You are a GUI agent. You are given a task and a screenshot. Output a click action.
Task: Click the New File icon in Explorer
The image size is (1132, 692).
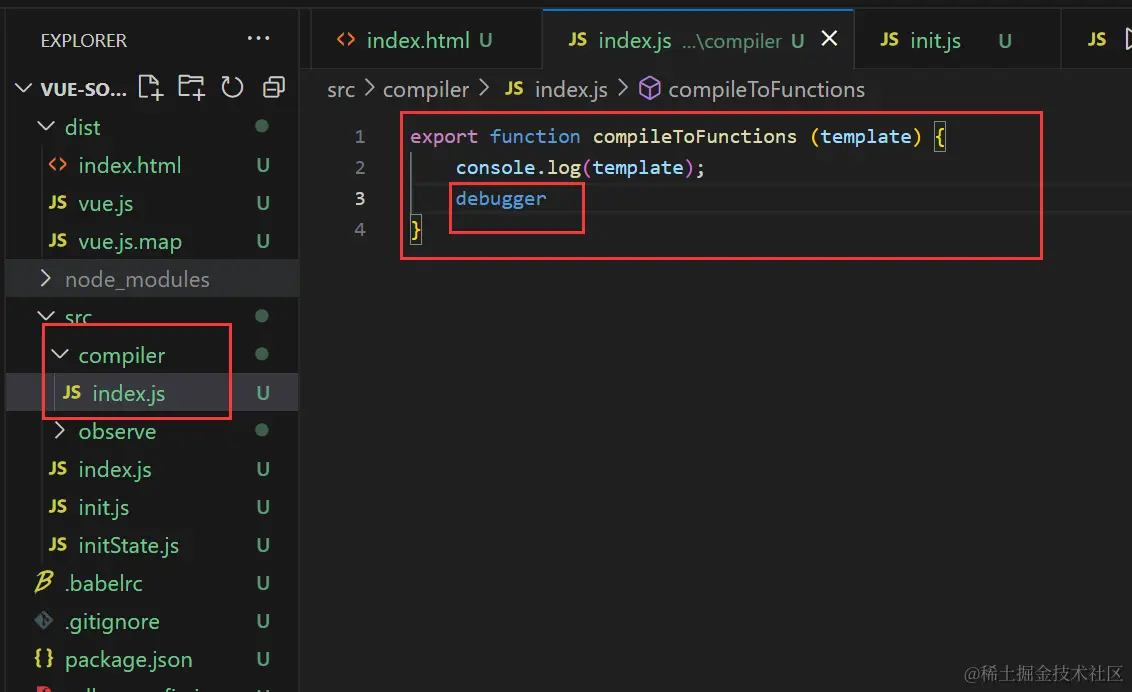click(x=150, y=88)
